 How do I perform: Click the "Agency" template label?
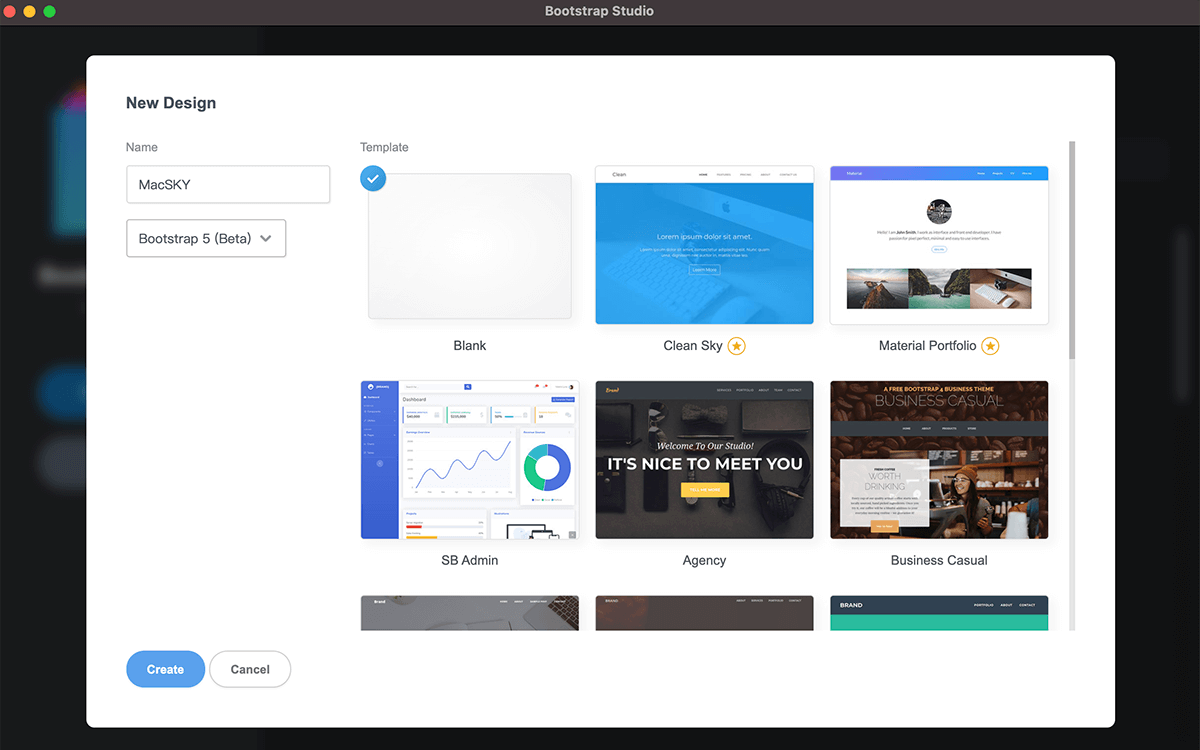click(704, 561)
